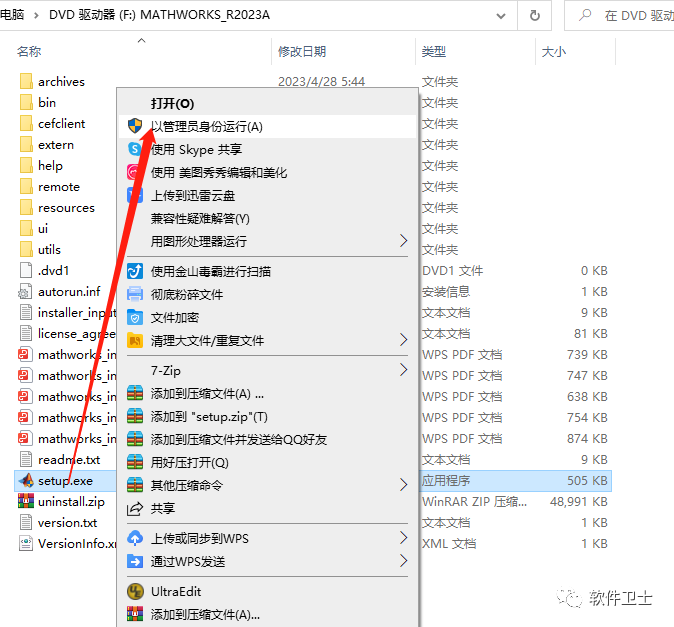Screen dimensions: 674x627
Task: Open the remote folder
Action: tap(59, 187)
